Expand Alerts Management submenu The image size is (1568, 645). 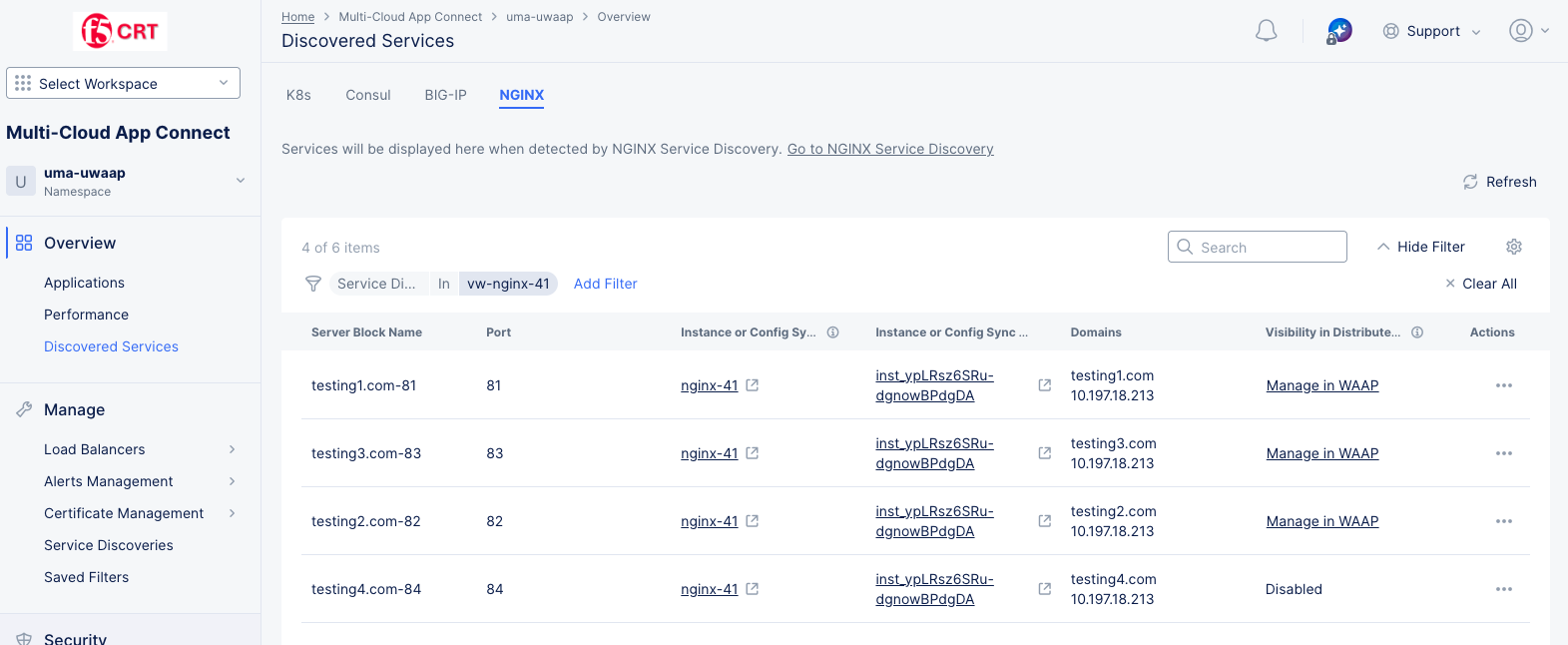pyautogui.click(x=233, y=481)
